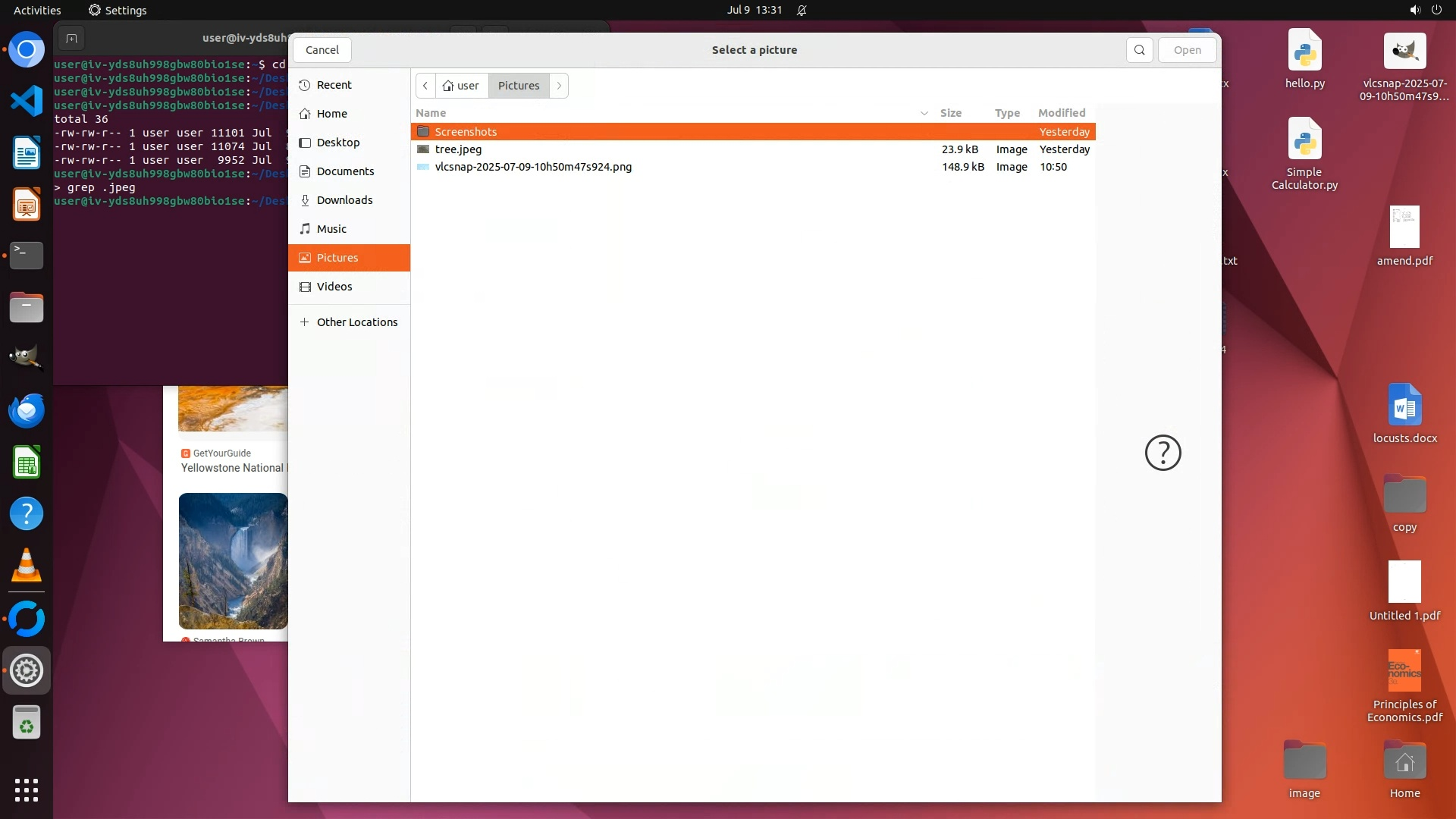The width and height of the screenshot is (1456, 819).
Task: Open Downloads in the sidebar
Action: tap(344, 200)
